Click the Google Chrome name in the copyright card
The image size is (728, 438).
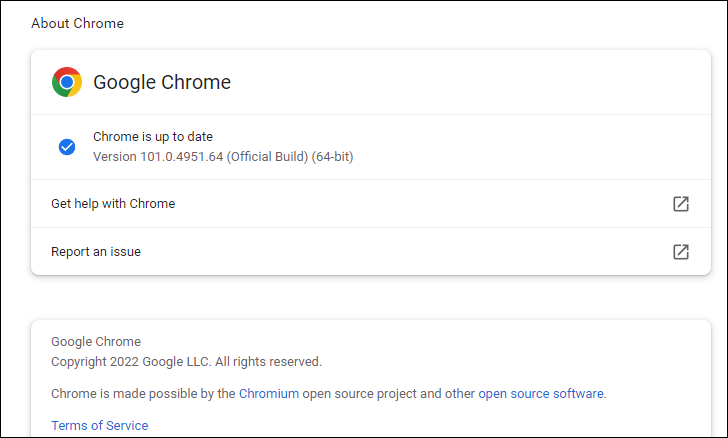click(x=96, y=342)
